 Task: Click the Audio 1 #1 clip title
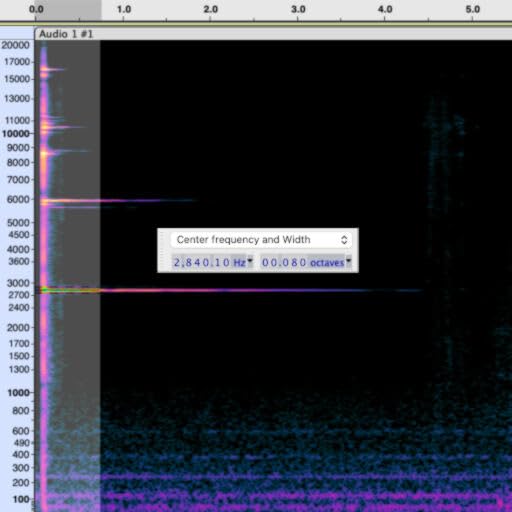(x=66, y=34)
